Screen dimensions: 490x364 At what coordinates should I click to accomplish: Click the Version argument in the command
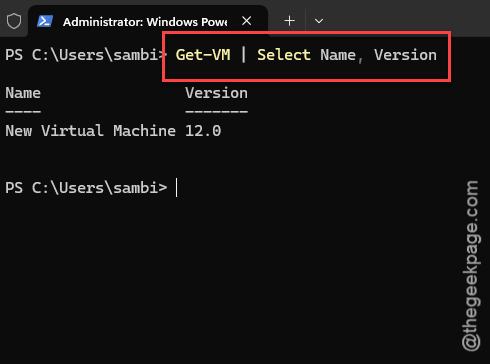tap(405, 55)
